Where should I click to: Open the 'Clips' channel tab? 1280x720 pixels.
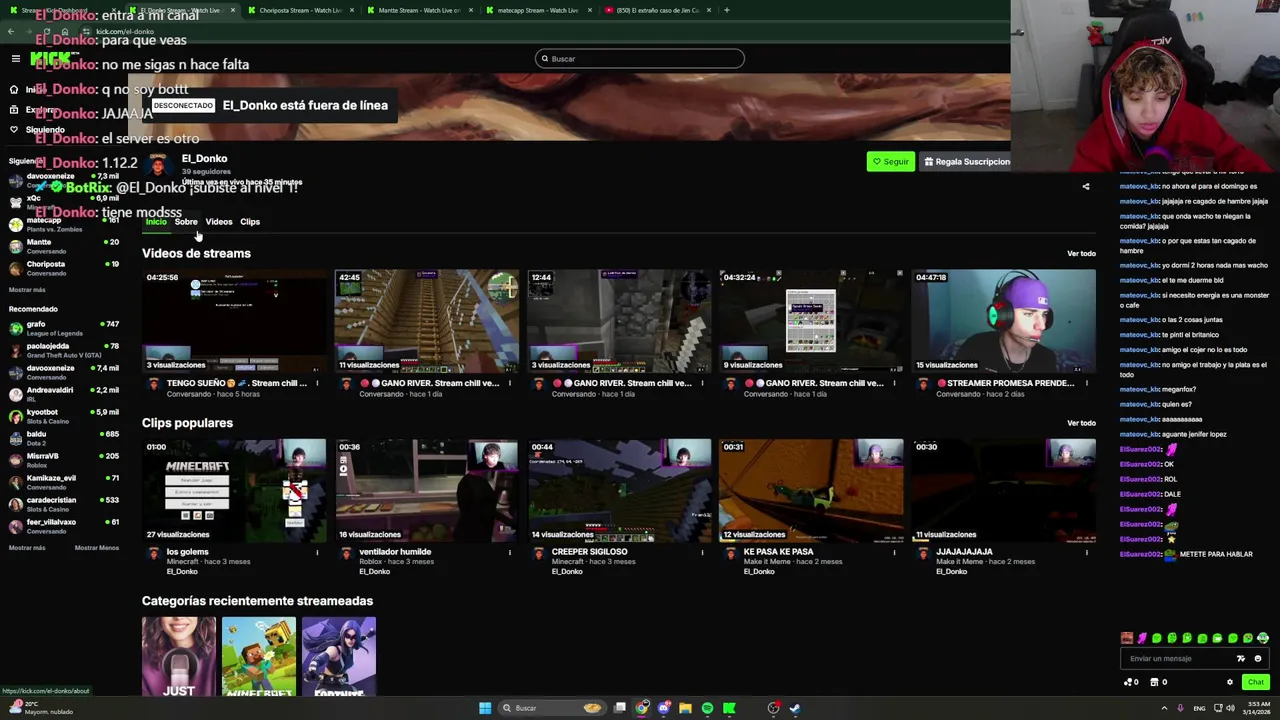tap(250, 222)
